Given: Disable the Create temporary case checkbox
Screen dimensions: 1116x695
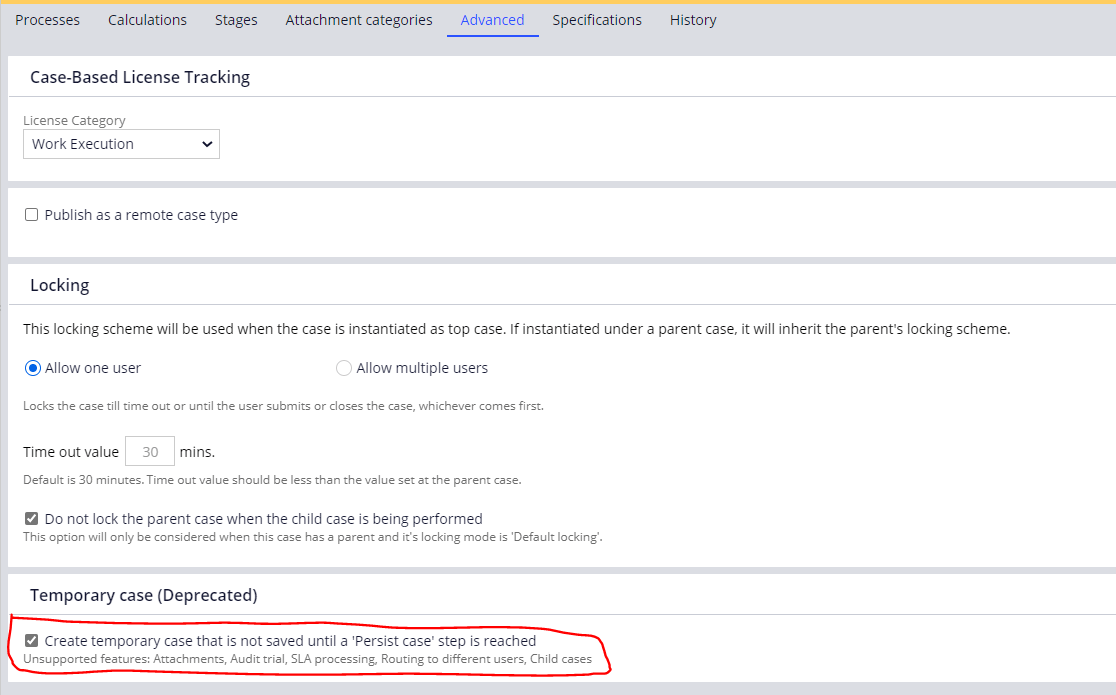Looking at the screenshot, I should [31, 640].
